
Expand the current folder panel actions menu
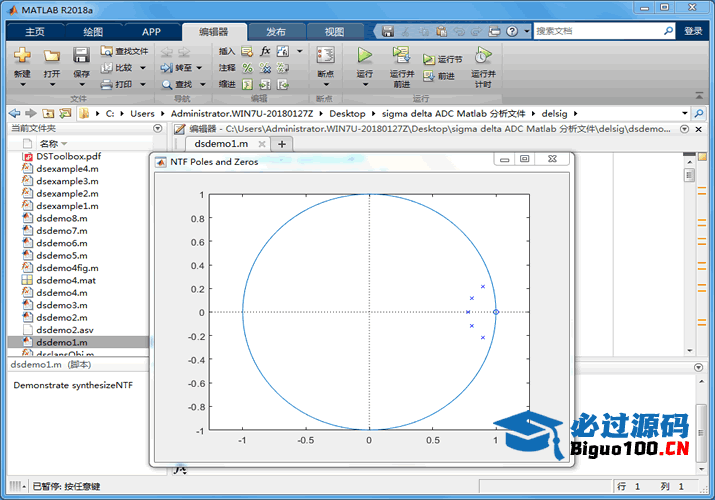pos(158,129)
